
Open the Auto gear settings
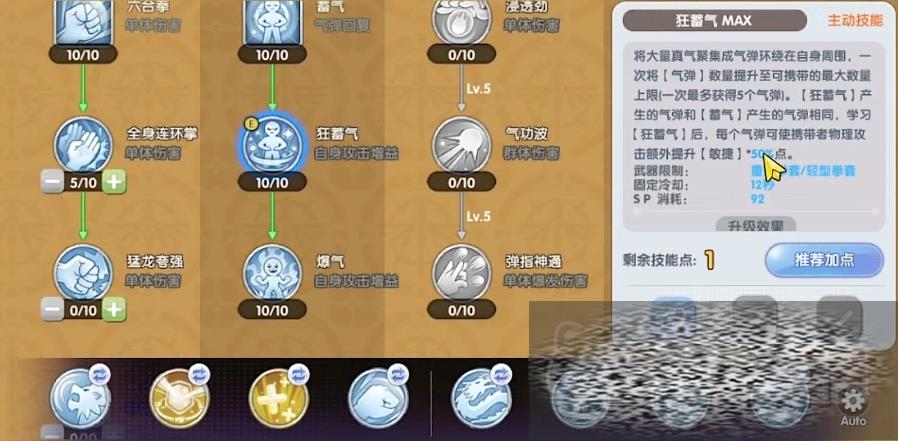click(x=853, y=406)
